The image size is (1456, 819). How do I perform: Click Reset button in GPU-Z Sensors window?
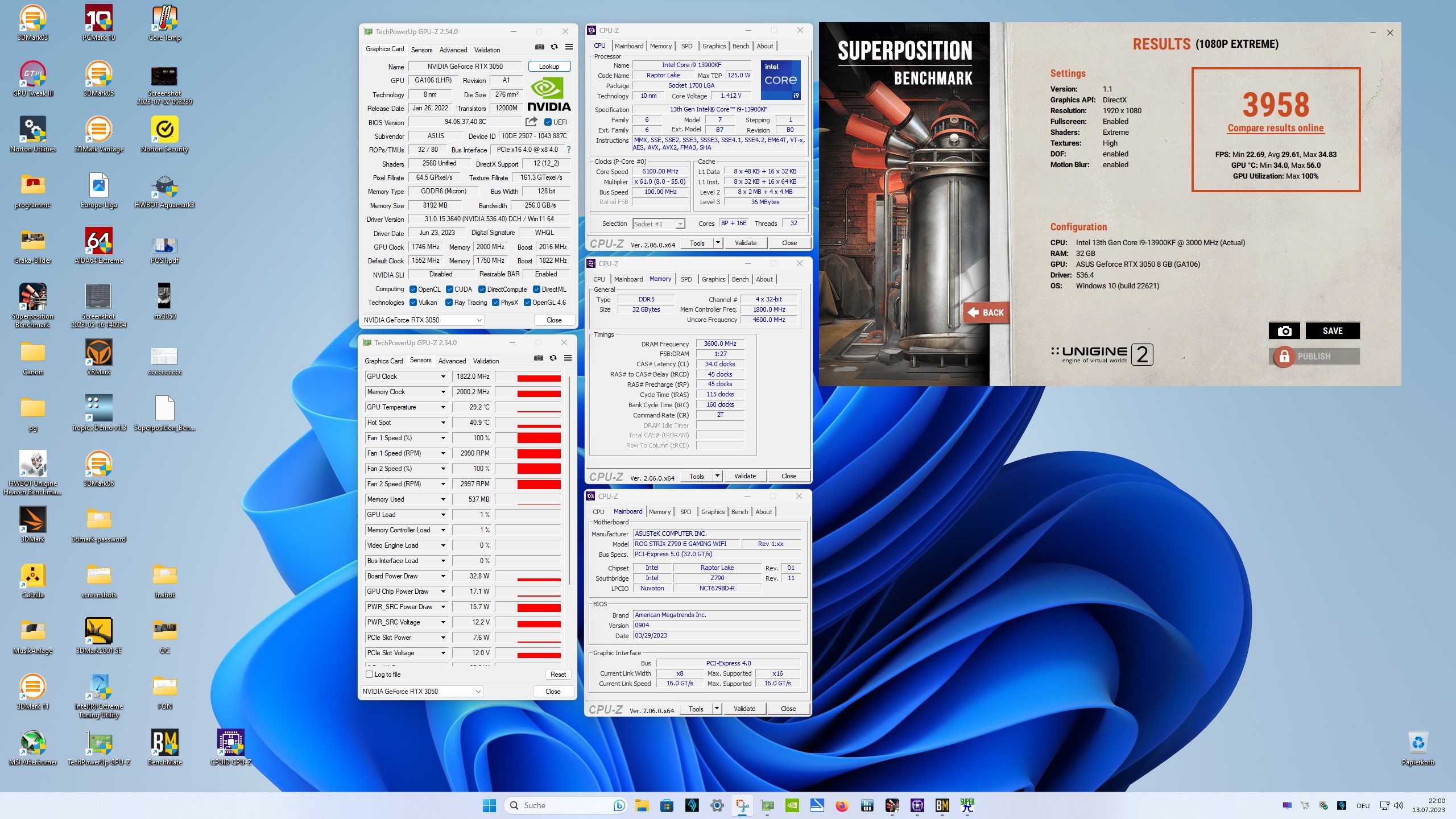tap(558, 675)
